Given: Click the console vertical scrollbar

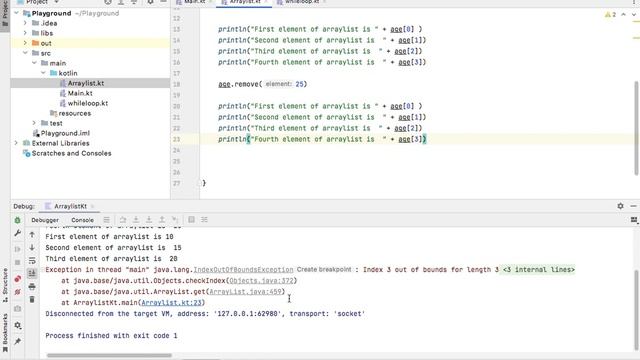Looking at the screenshot, I should (x=636, y=310).
